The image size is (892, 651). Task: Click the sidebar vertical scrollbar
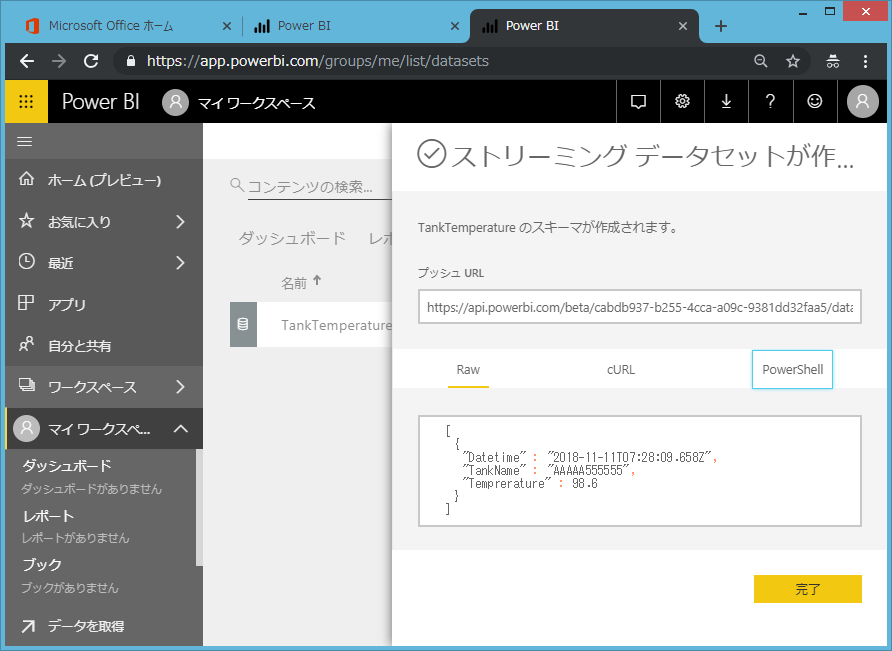199,506
